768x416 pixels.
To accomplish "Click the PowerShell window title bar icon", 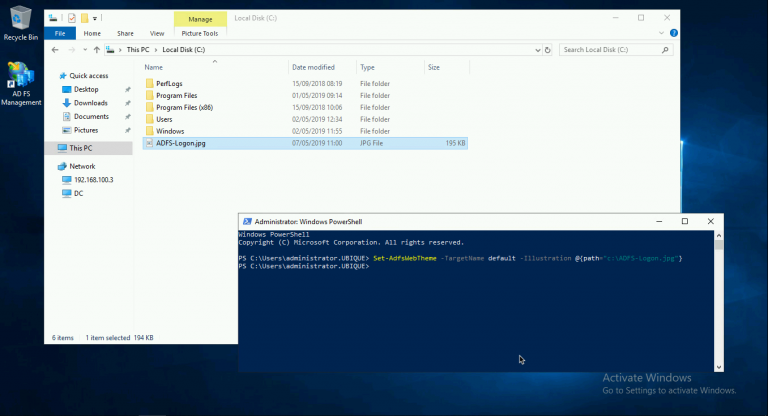I will pyautogui.click(x=247, y=221).
